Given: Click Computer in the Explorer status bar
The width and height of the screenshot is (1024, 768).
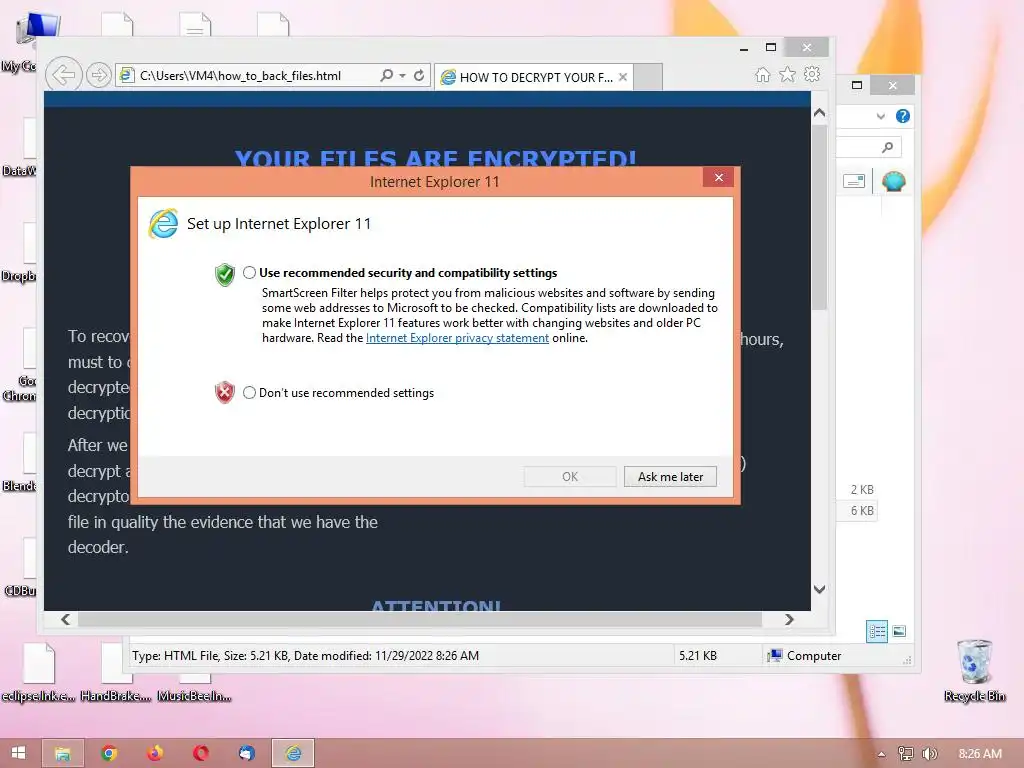Looking at the screenshot, I should (805, 656).
